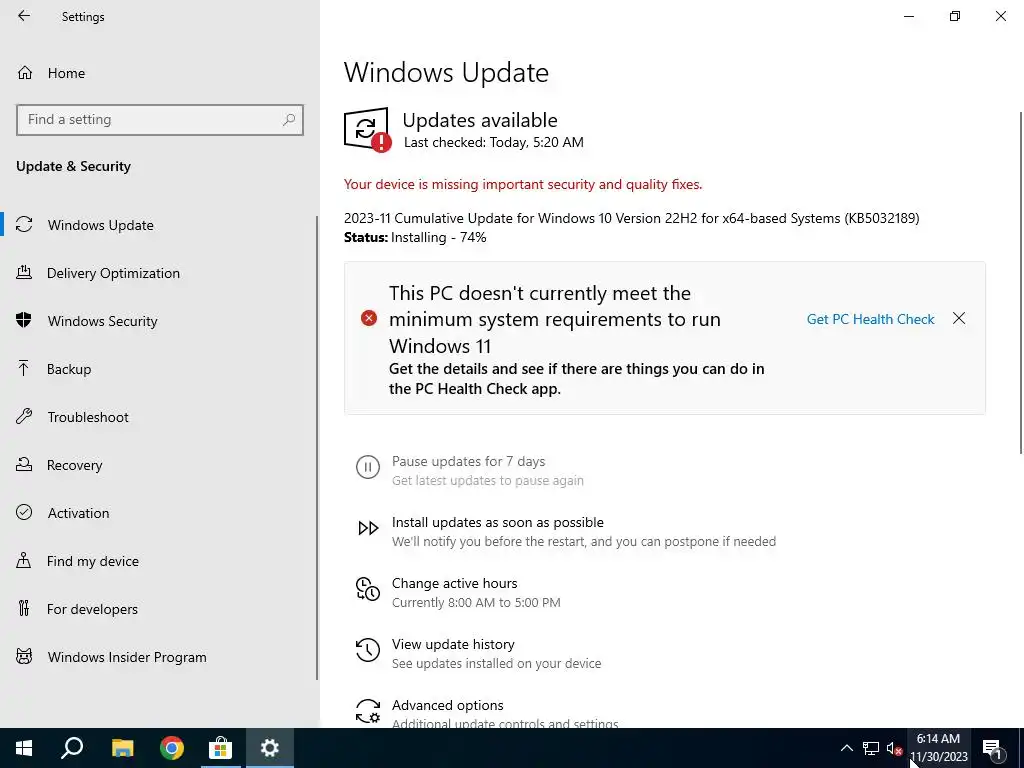Click the red error icon in Windows 11 banner
Screen dimensions: 1024x768
point(369,318)
